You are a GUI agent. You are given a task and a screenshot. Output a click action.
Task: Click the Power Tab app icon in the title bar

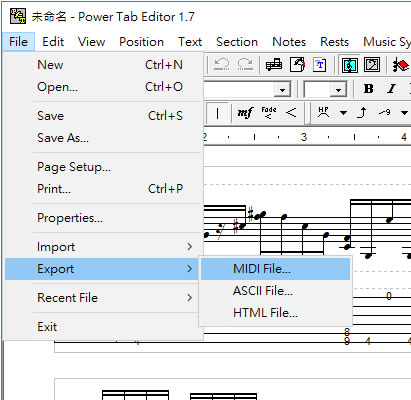pyautogui.click(x=18, y=16)
